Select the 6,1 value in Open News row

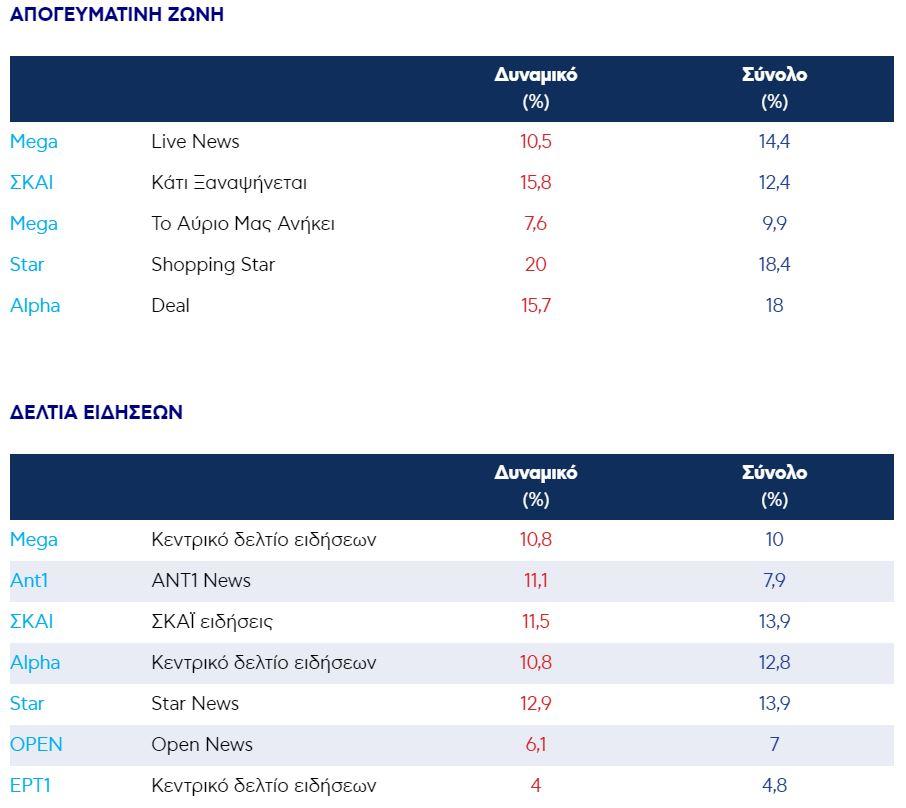[536, 745]
